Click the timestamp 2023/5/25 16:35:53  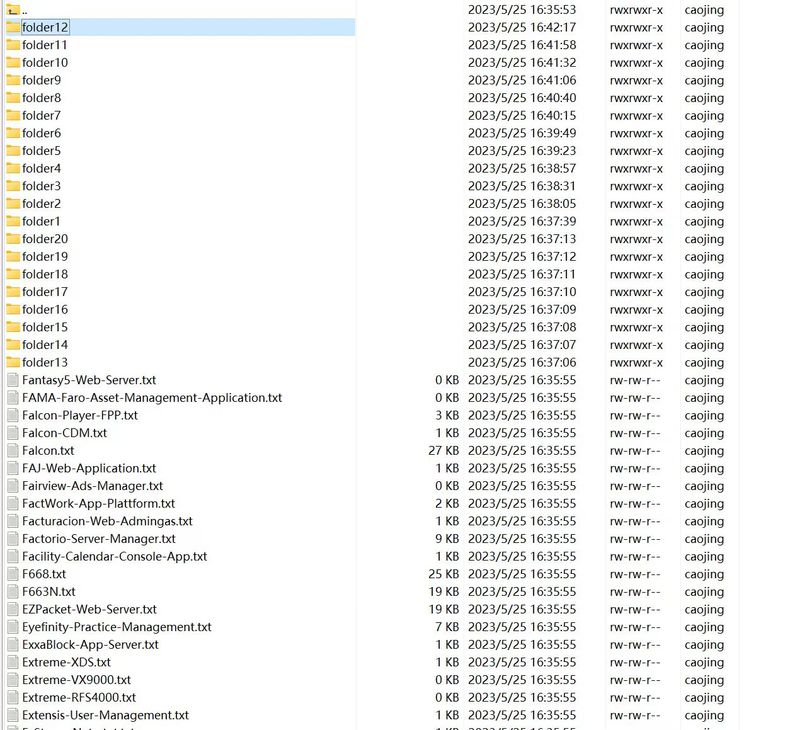click(522, 10)
